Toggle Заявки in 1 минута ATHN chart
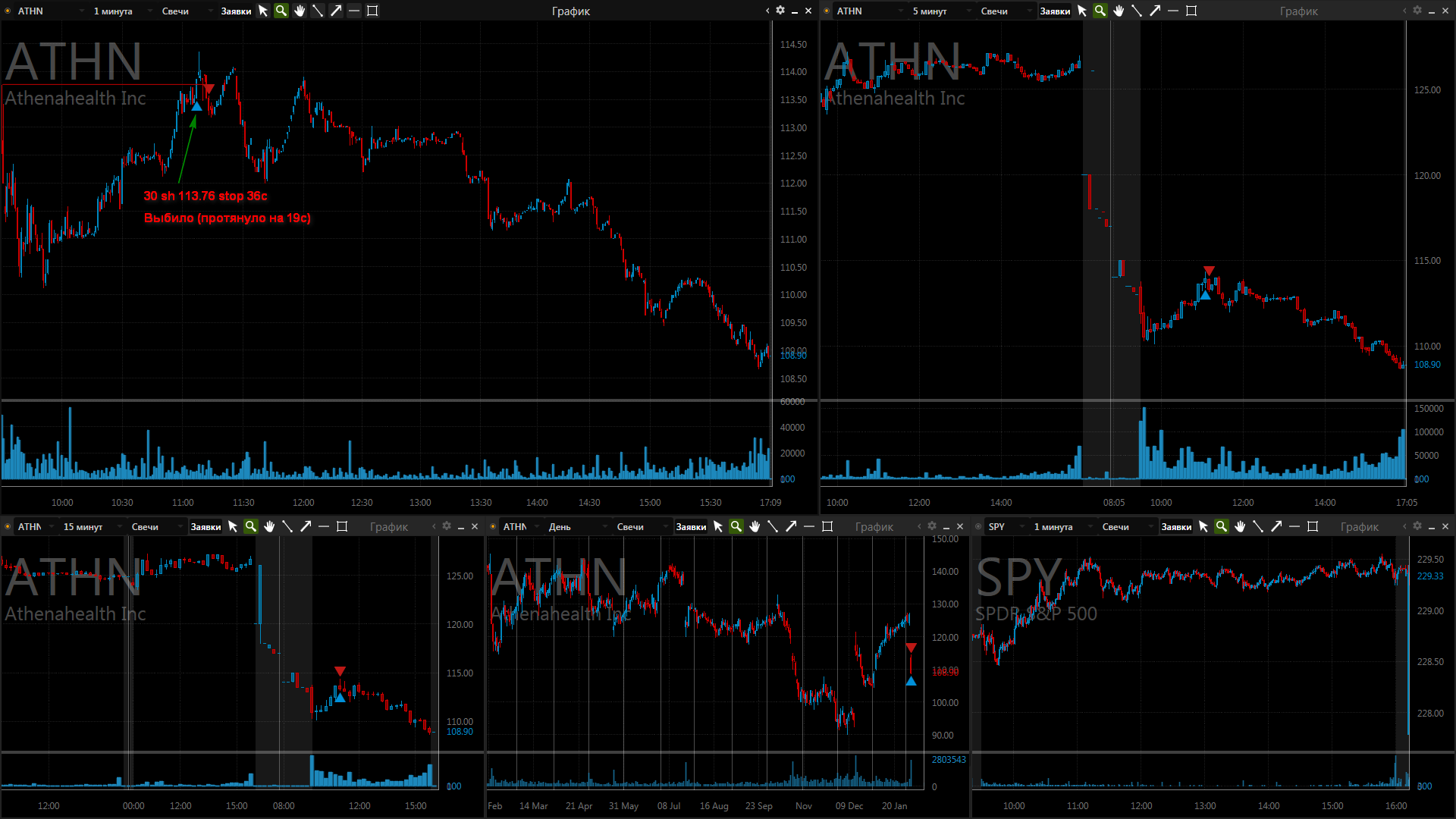The image size is (1456, 819). tap(236, 11)
